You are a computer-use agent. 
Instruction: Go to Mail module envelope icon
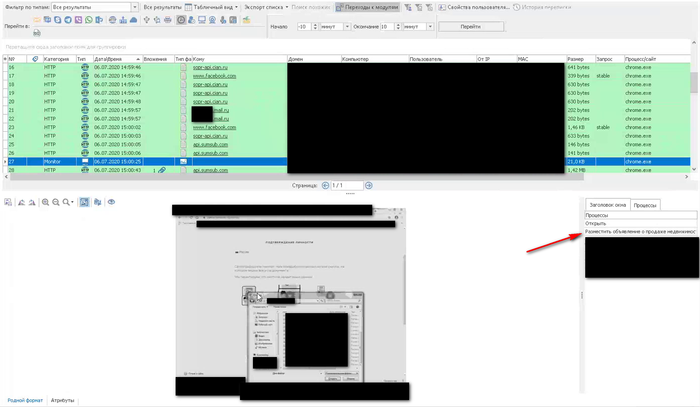(37, 20)
